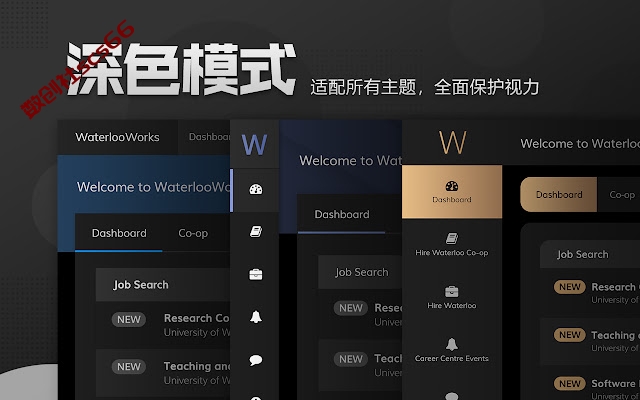640x400 pixels.
Task: Click the gold W logo in the right panel
Action: [452, 142]
